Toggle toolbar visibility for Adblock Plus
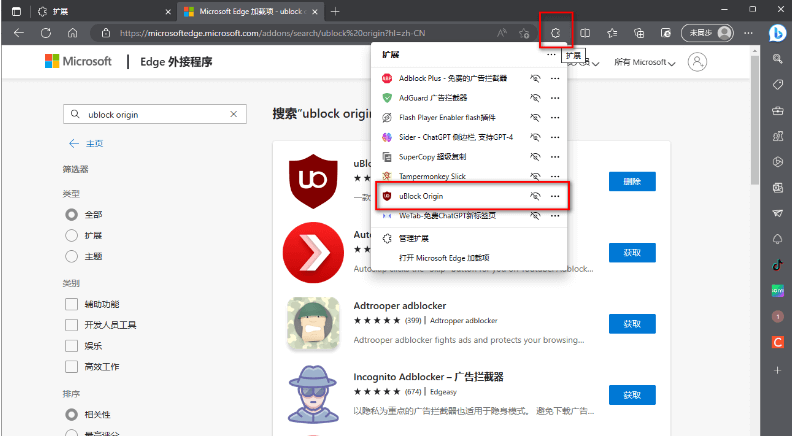The height and width of the screenshot is (436, 792). click(x=535, y=78)
